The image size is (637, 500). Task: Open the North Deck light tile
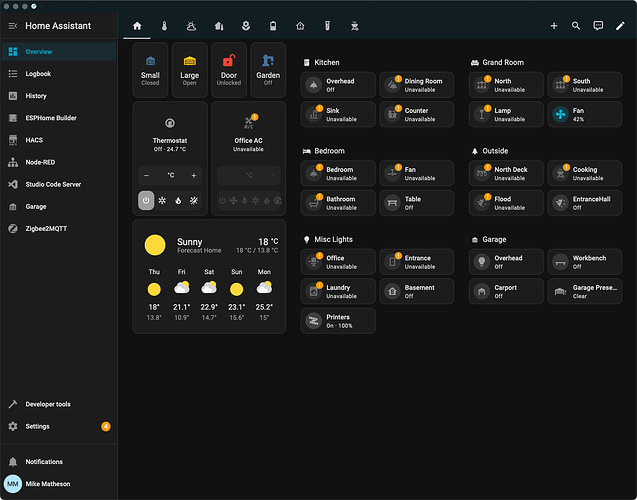[506, 173]
